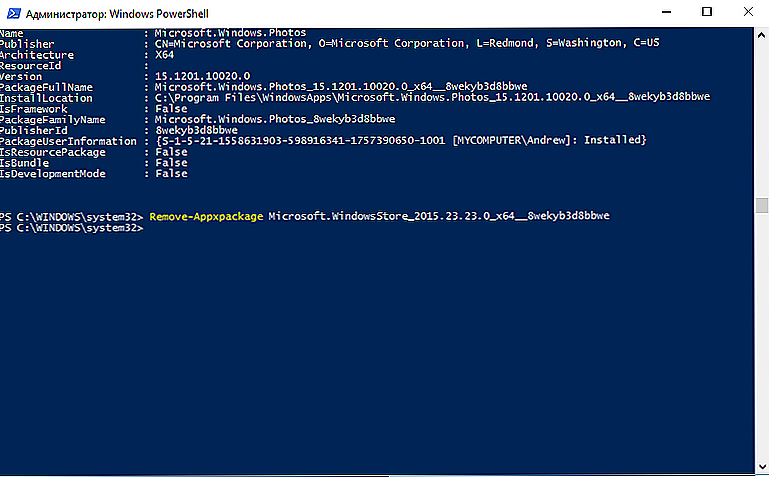Click the Name value Microsoft.Windows.Photos

(231, 33)
